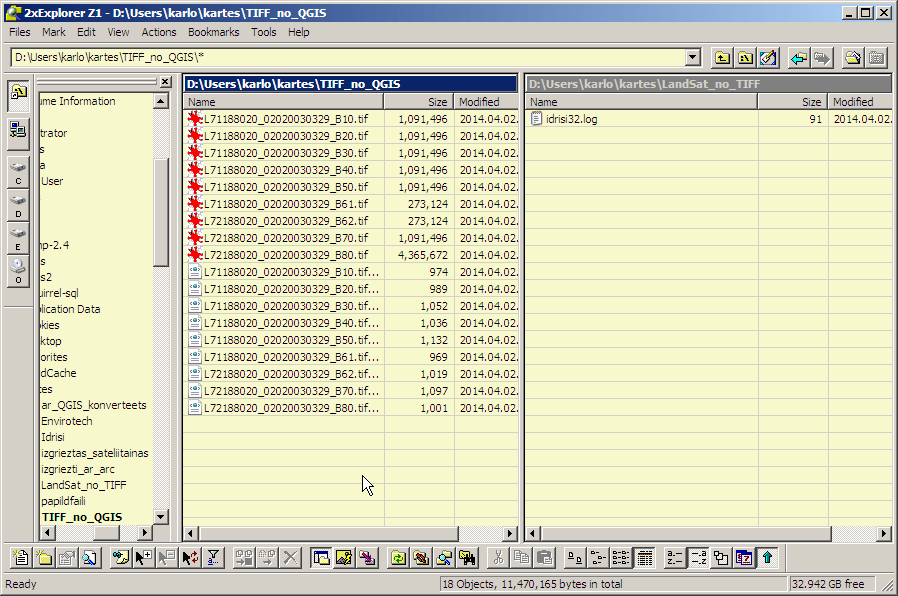Click left pane horizontal scroll right arrow
898x596 pixels.
click(510, 534)
